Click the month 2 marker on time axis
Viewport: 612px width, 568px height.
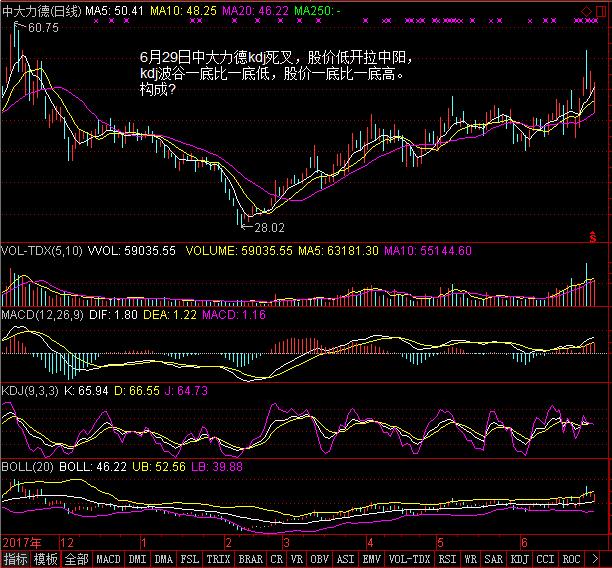pyautogui.click(x=228, y=543)
